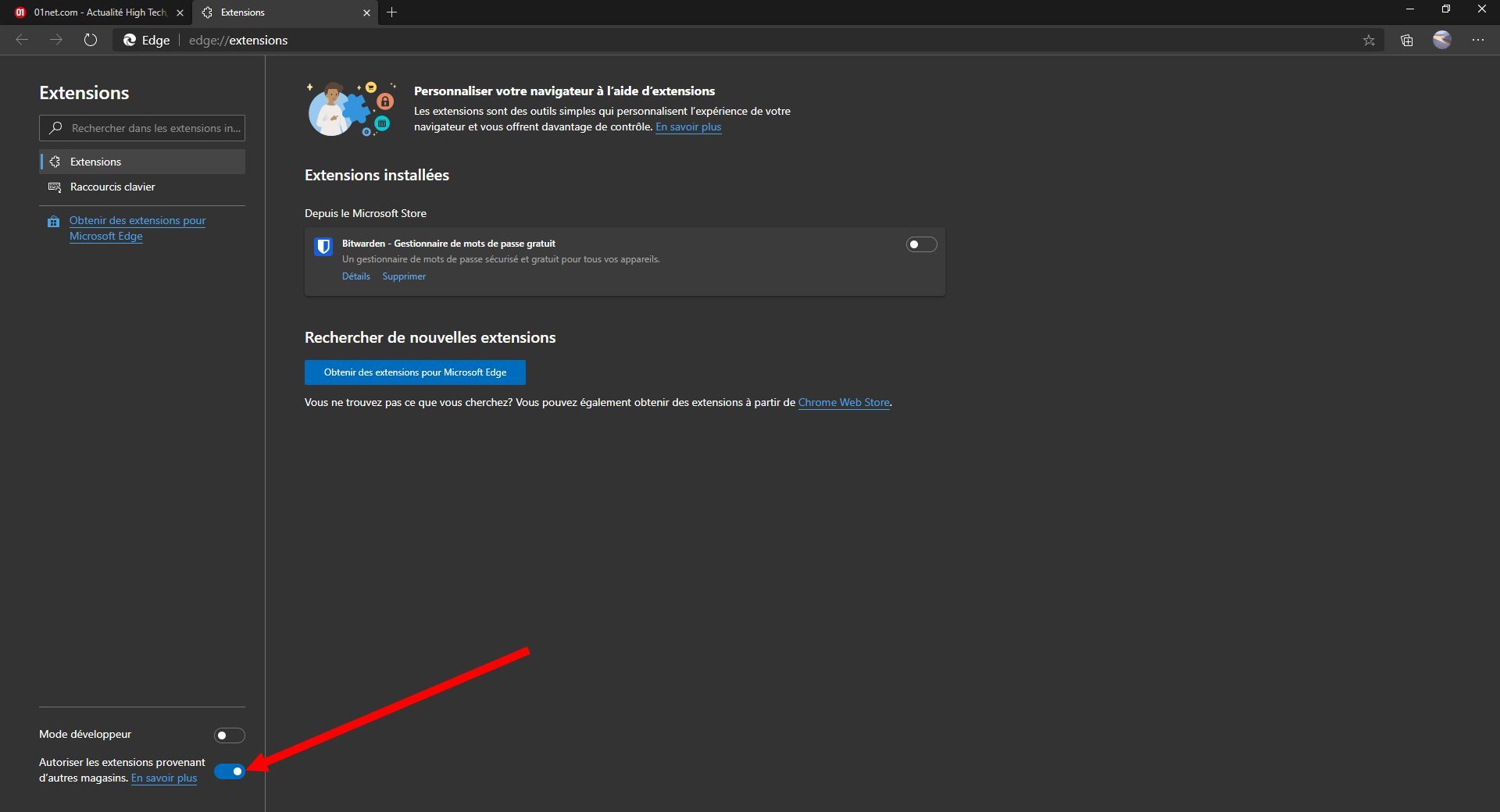Select the Extensions browser tab

(x=284, y=12)
